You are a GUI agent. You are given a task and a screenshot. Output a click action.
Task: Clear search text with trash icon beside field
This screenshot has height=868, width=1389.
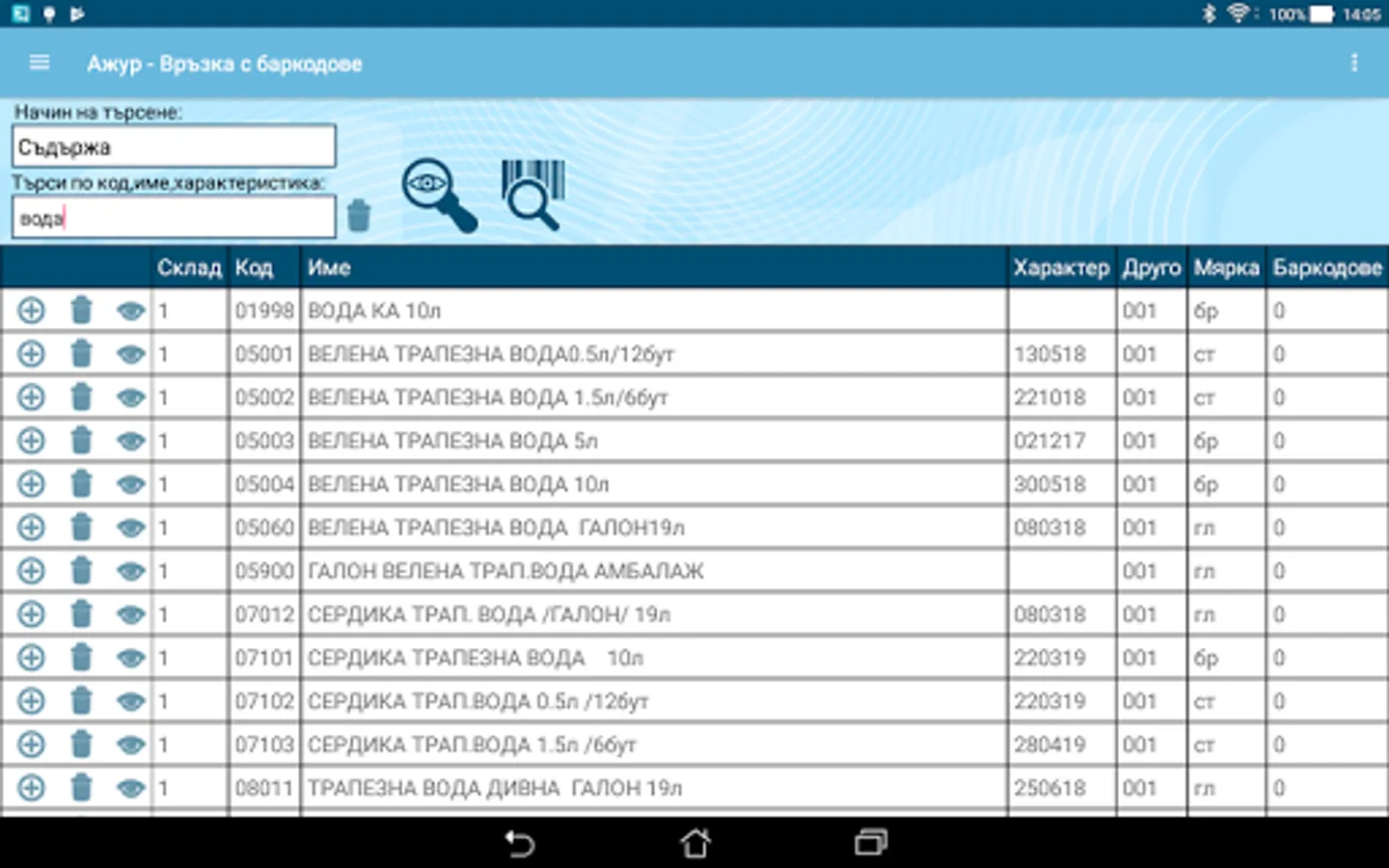tap(359, 215)
